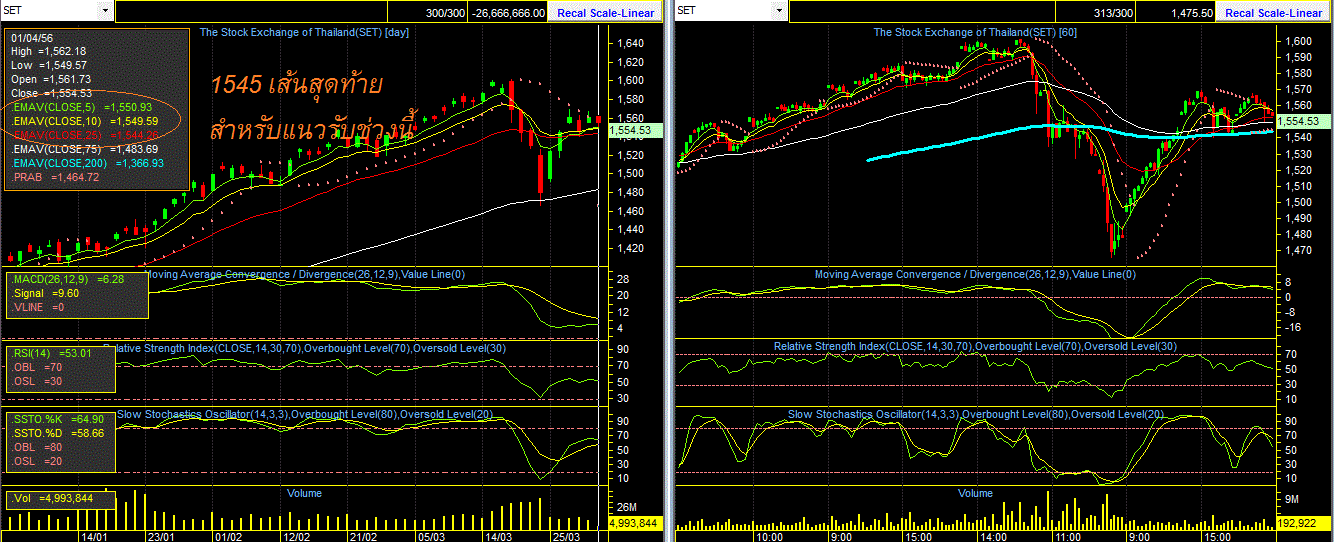Select the EMAV(CLOSE,200) =1,366.93 legend entry

pyautogui.click(x=88, y=162)
